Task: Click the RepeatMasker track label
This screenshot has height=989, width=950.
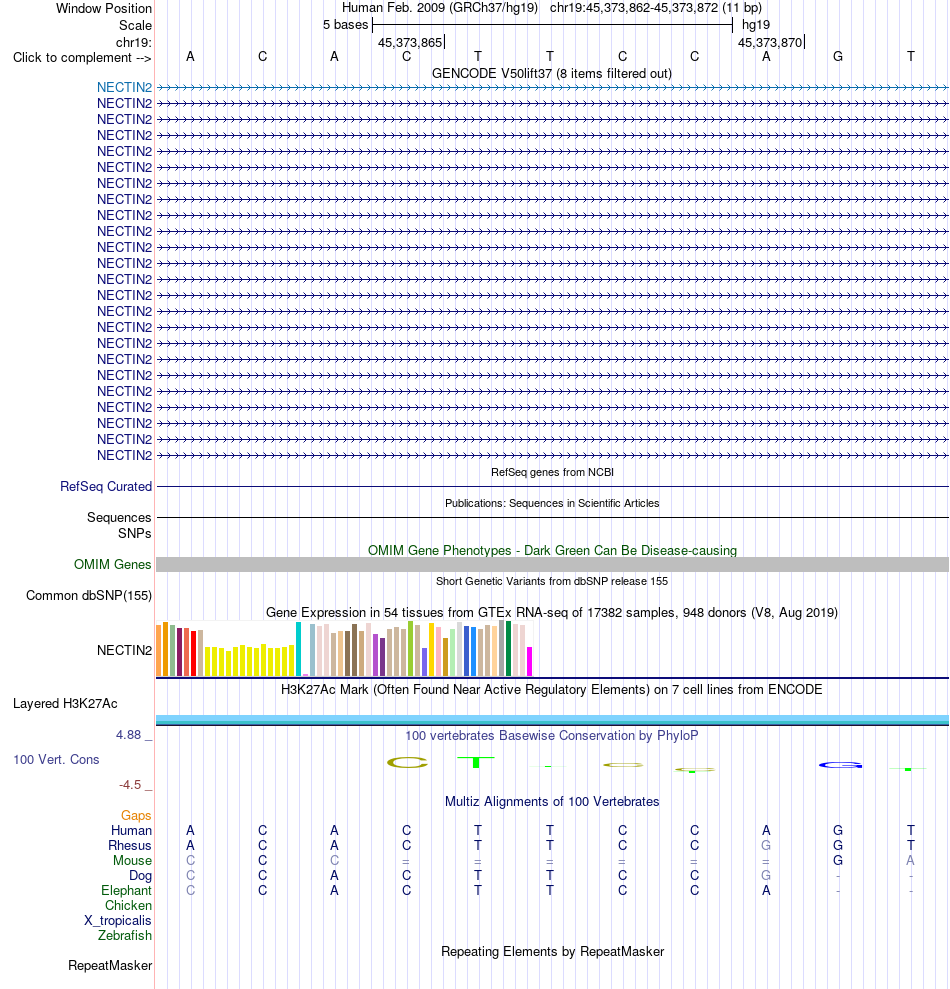Action: 110,966
